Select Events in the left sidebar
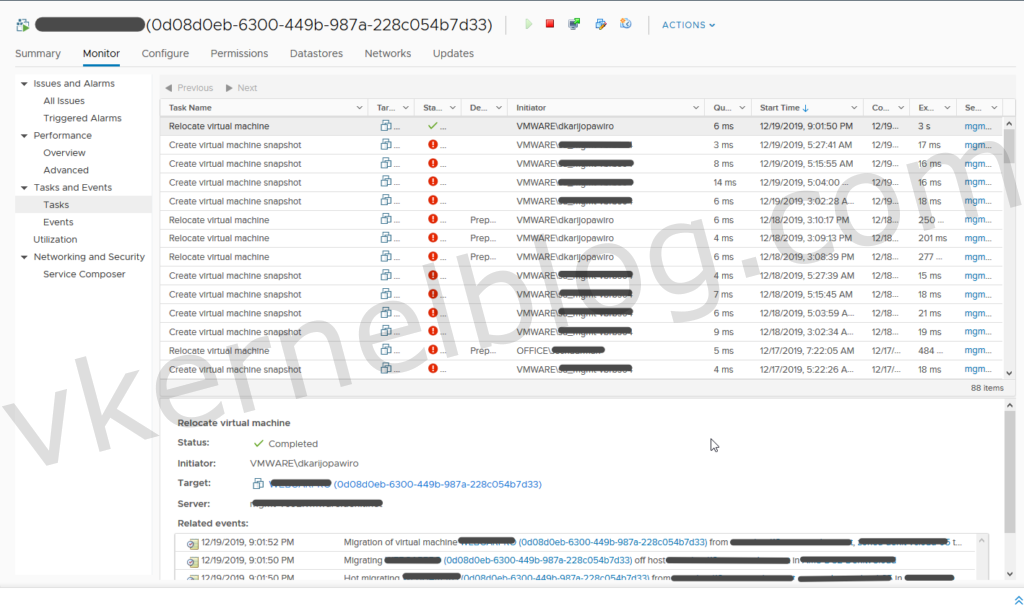This screenshot has height=611, width=1024. pyautogui.click(x=58, y=222)
